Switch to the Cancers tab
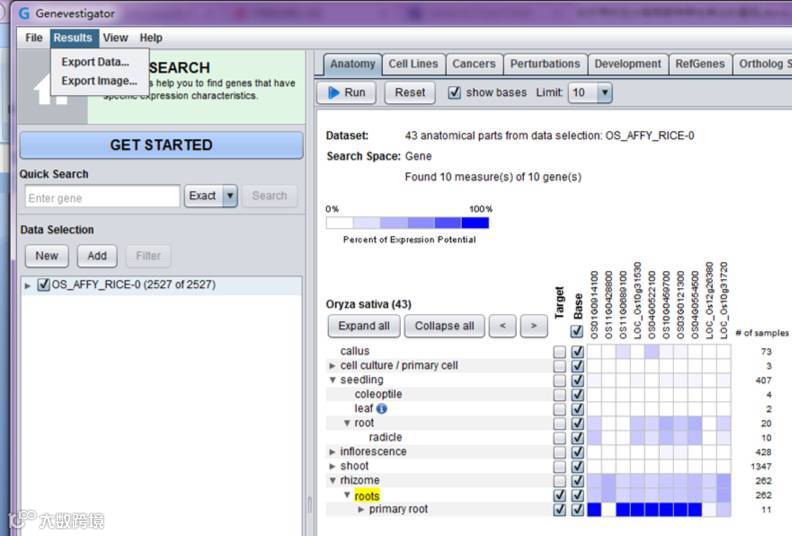The image size is (792, 536). [x=474, y=64]
